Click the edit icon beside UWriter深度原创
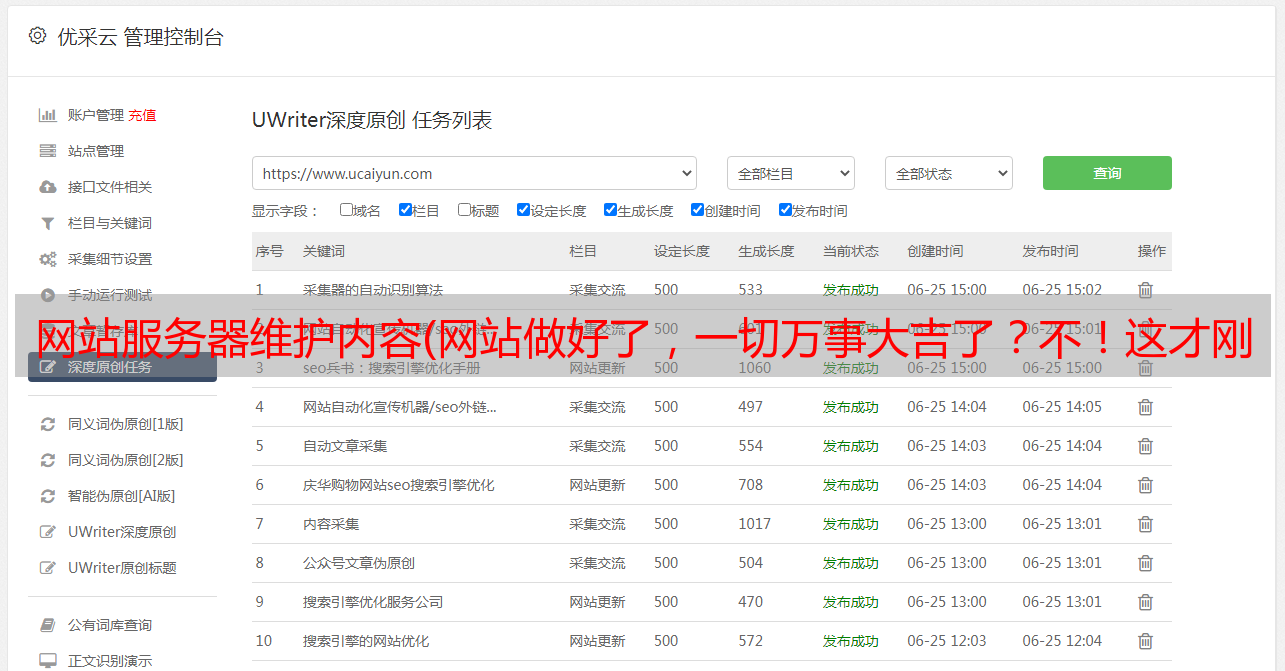This screenshot has height=671, width=1285. [47, 532]
